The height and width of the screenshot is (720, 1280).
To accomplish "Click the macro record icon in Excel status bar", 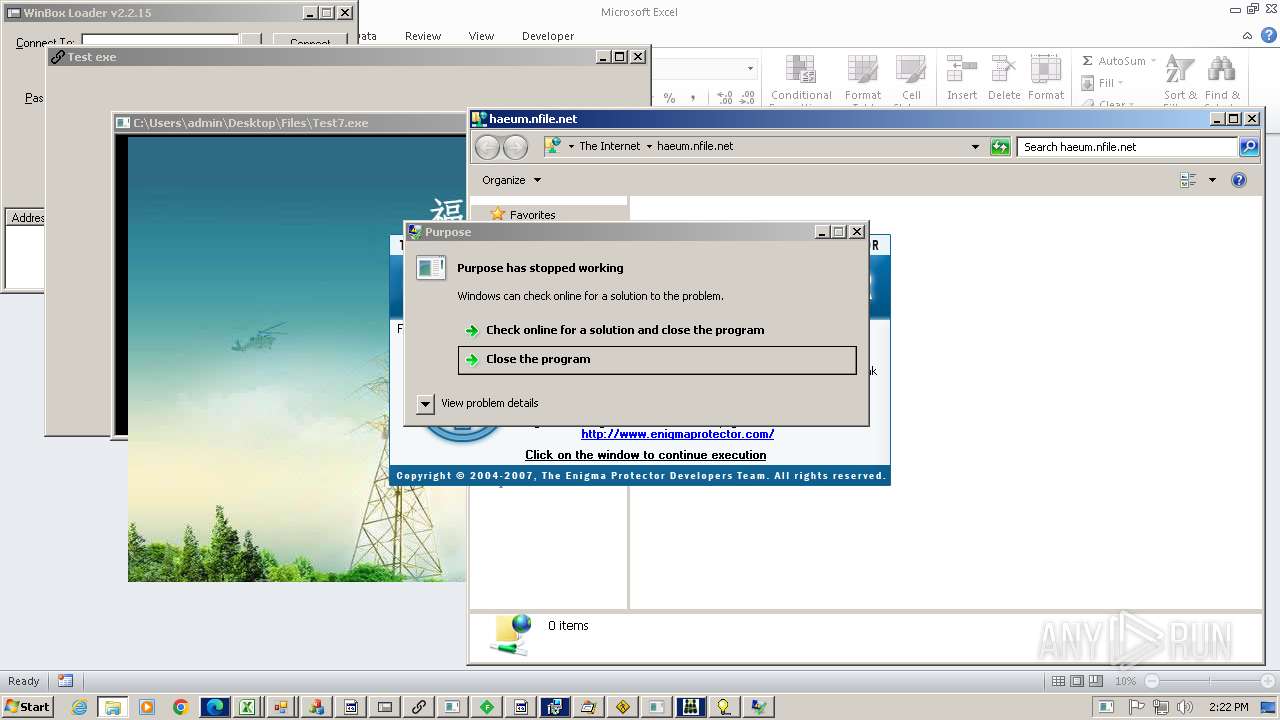I will point(65,681).
